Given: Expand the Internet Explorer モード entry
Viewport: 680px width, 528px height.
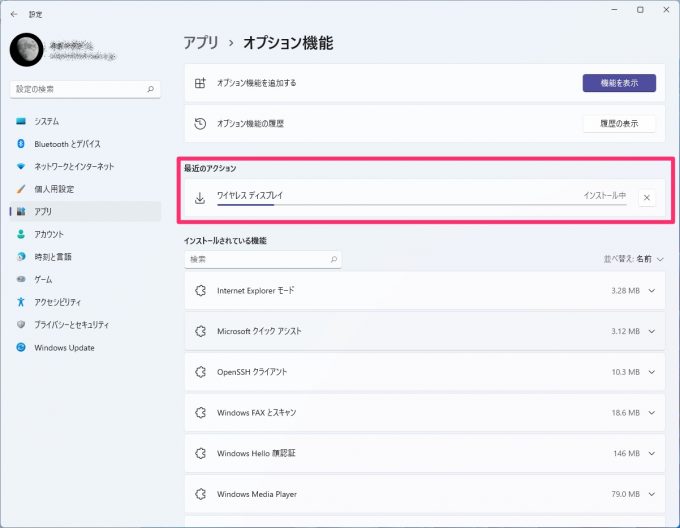Looking at the screenshot, I should pos(651,290).
